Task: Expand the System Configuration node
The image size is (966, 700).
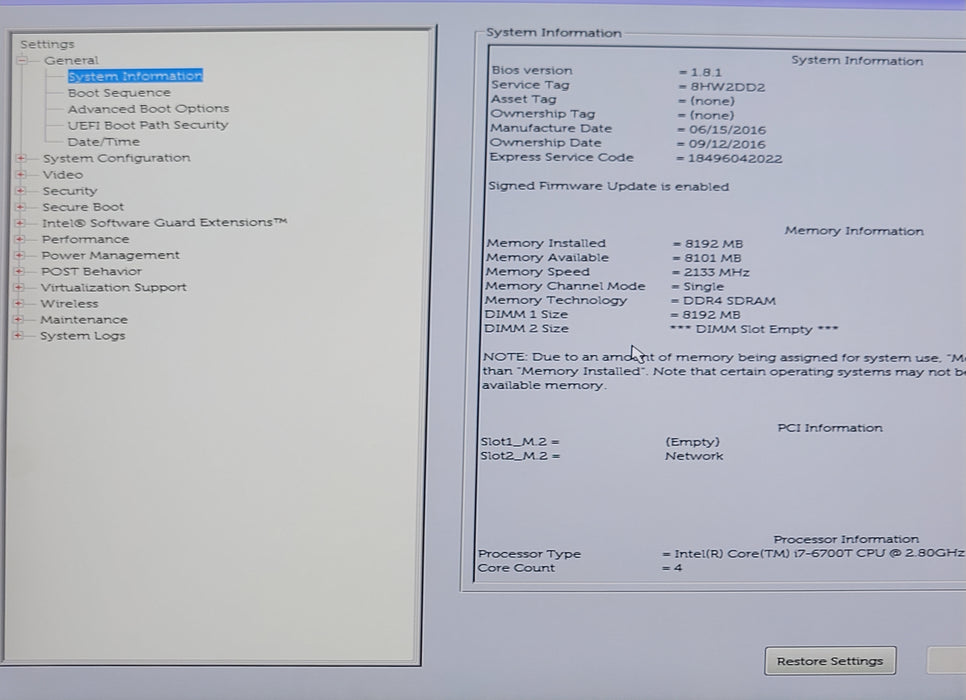Action: 21,158
